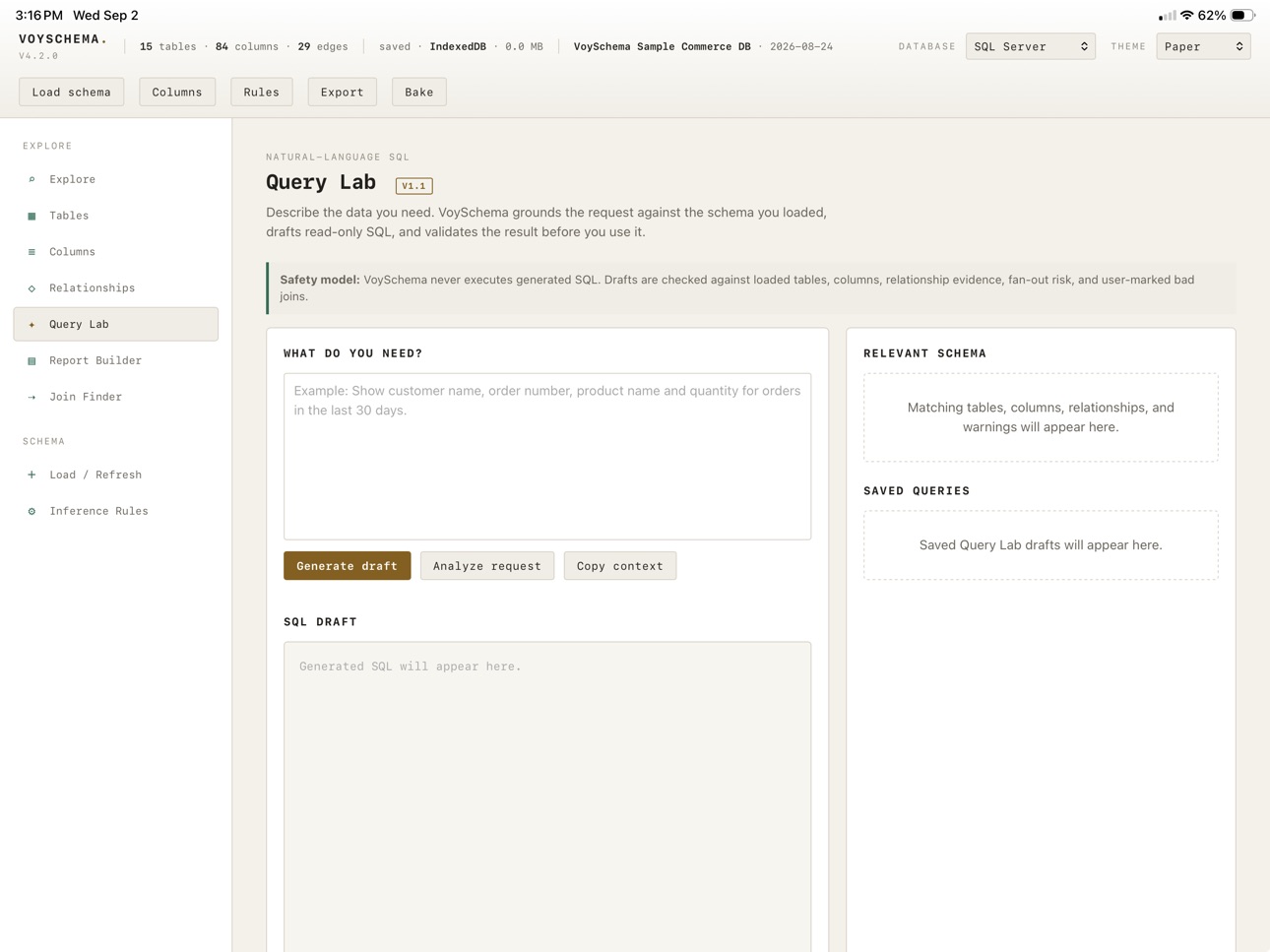Select Query Lab in the sidebar
Image resolution: width=1270 pixels, height=952 pixels.
[115, 324]
